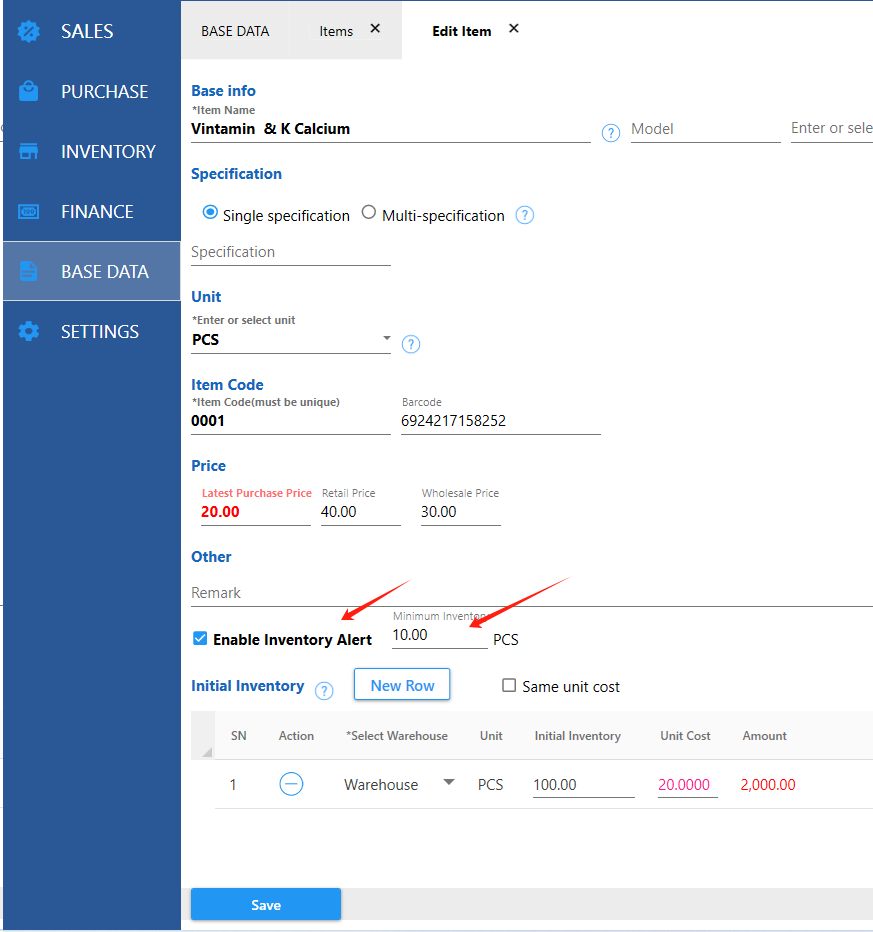
Task: Select Multi-specification radio button
Action: [x=369, y=212]
